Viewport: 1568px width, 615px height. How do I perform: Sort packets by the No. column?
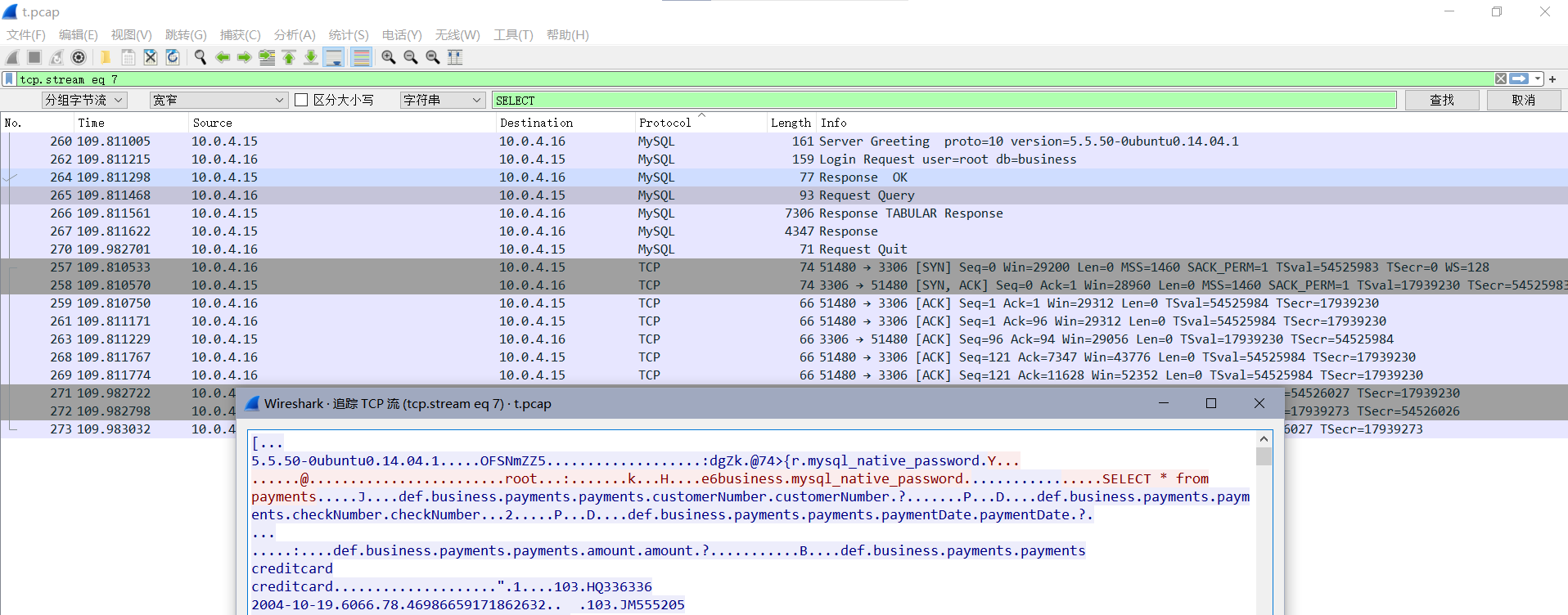coord(37,123)
